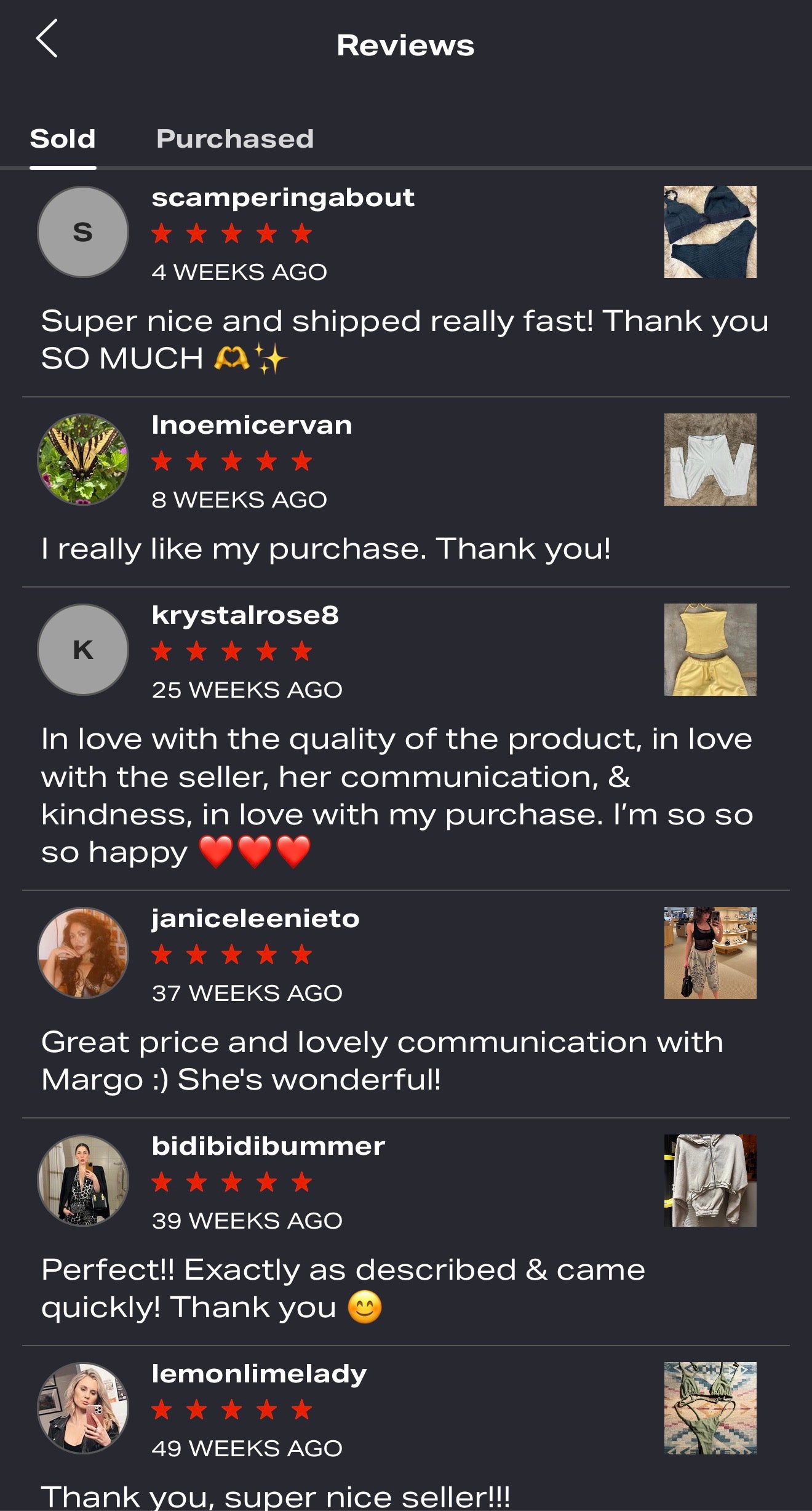Image resolution: width=812 pixels, height=1511 pixels.
Task: Switch to the Purchased tab
Action: click(235, 139)
